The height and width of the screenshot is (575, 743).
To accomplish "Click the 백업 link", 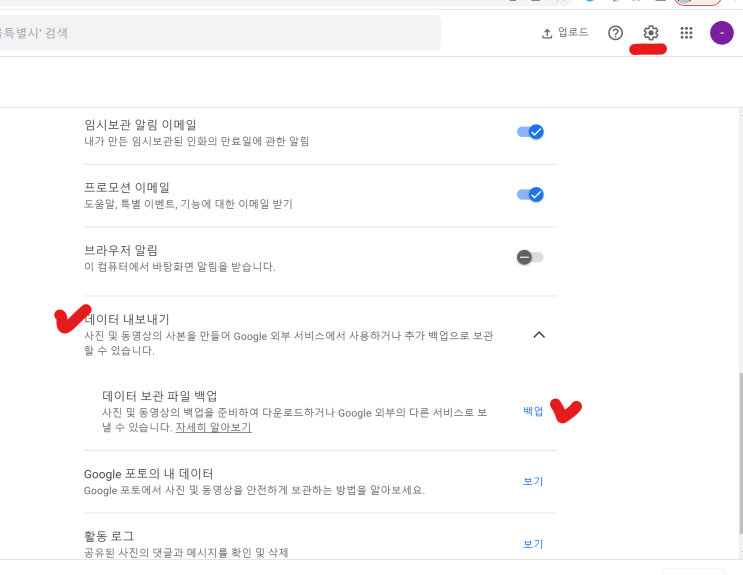I will click(533, 411).
